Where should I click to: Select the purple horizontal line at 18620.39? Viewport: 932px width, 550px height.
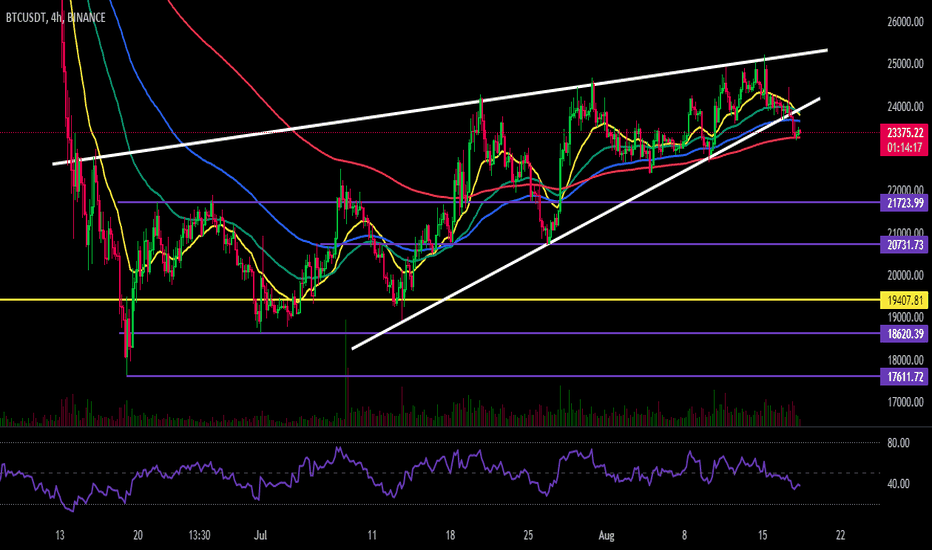499,333
